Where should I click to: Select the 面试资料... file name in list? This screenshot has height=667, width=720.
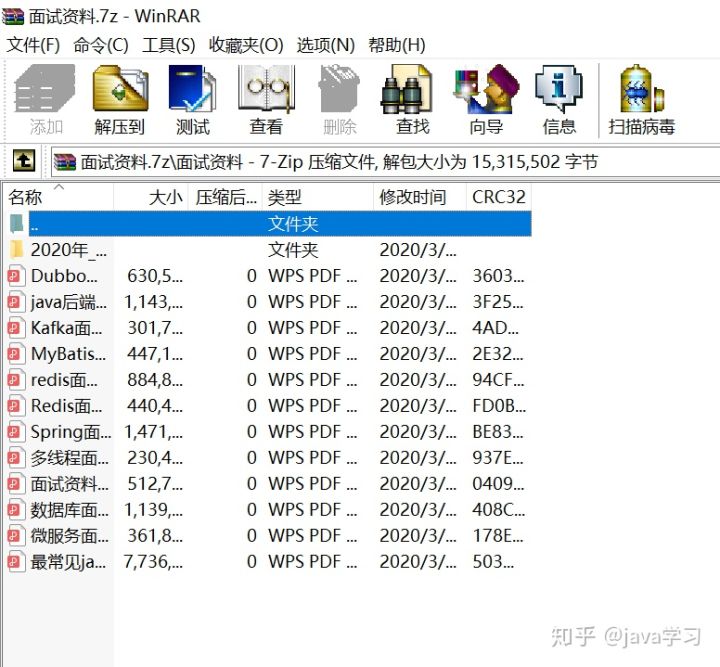70,483
